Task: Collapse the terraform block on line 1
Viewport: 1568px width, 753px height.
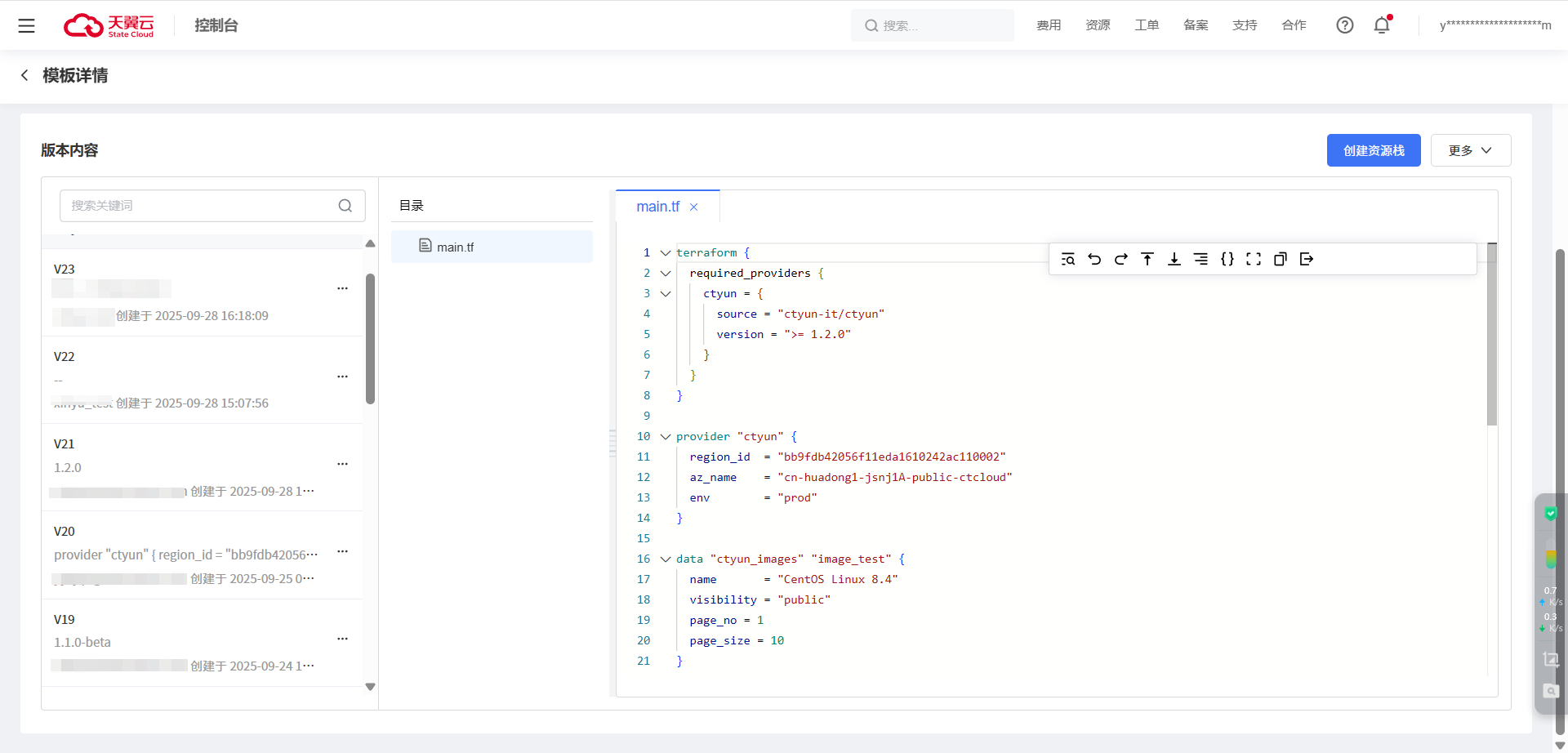Action: point(666,253)
